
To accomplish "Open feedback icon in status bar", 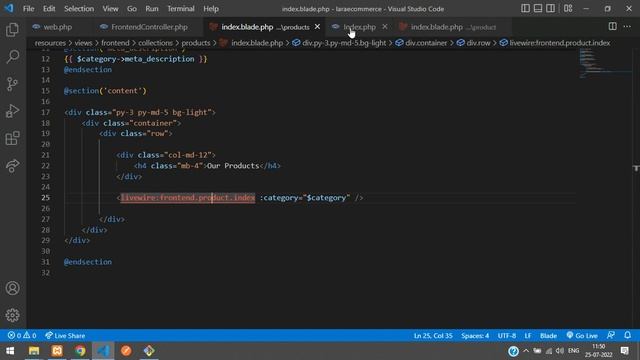I will 611,336.
